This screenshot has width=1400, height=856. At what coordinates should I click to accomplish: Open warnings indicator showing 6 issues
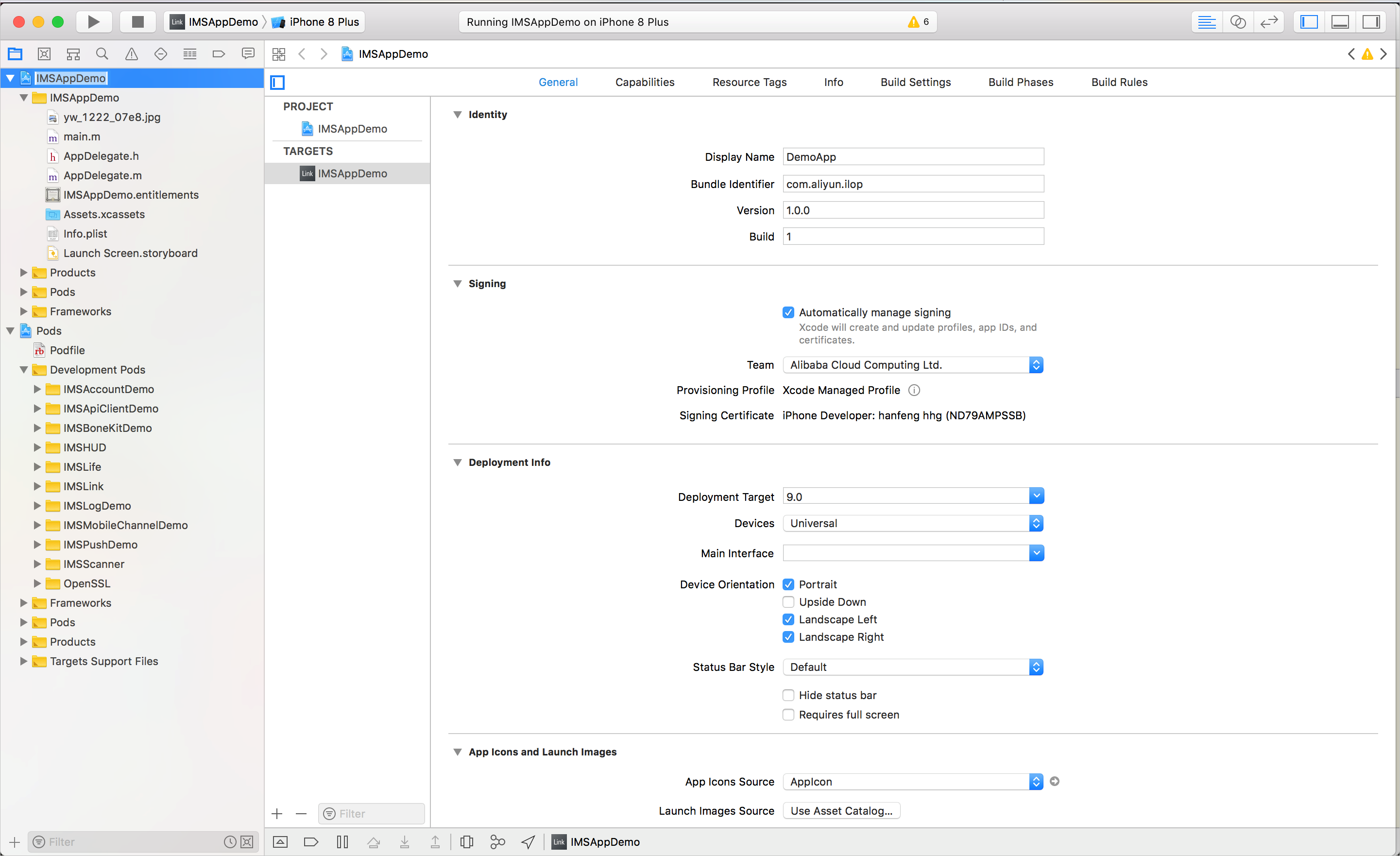(918, 21)
